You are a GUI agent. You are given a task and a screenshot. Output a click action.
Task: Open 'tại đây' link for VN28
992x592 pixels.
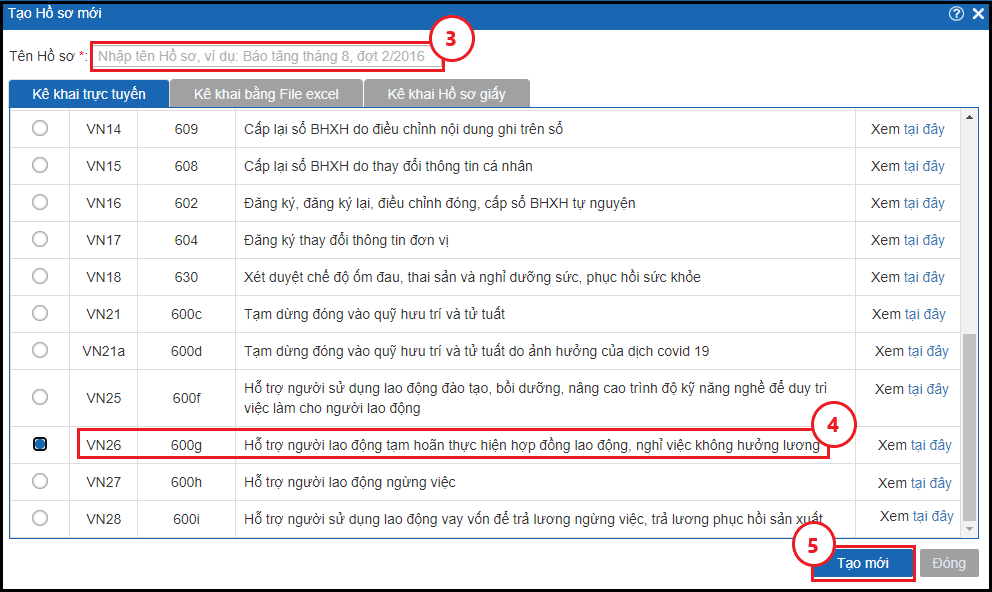tap(933, 516)
